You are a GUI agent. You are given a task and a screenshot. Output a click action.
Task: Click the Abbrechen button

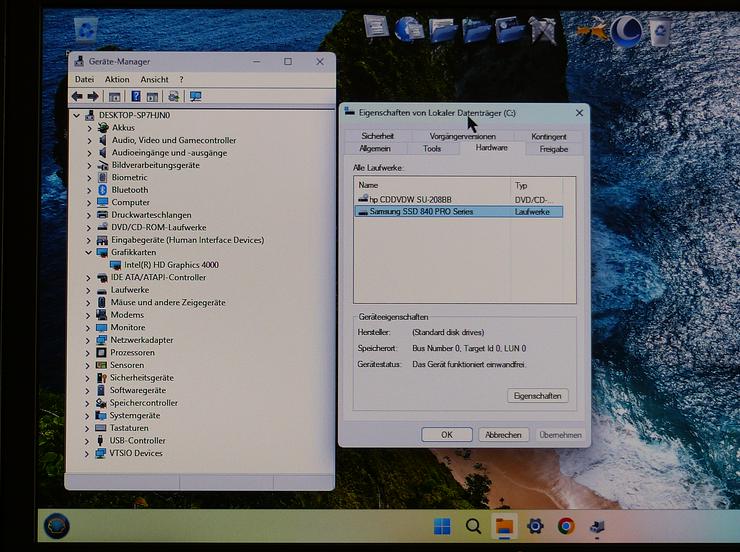(503, 435)
